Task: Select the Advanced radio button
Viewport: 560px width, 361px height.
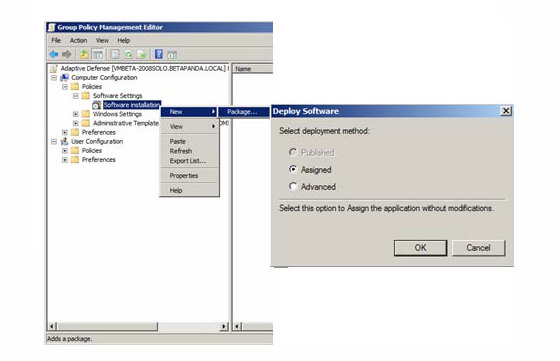Action: 293,186
